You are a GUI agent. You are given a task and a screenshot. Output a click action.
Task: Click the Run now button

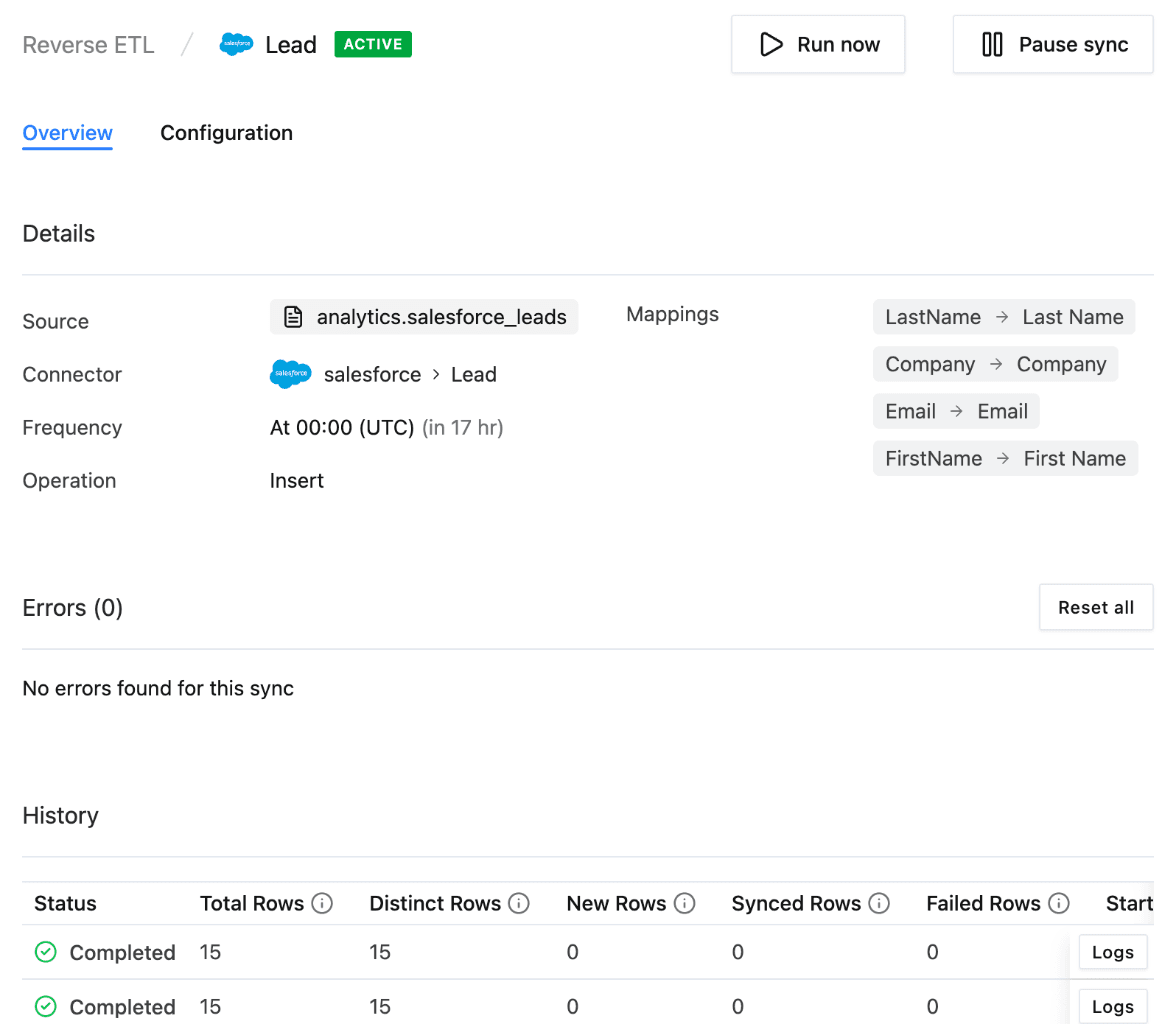pos(818,44)
